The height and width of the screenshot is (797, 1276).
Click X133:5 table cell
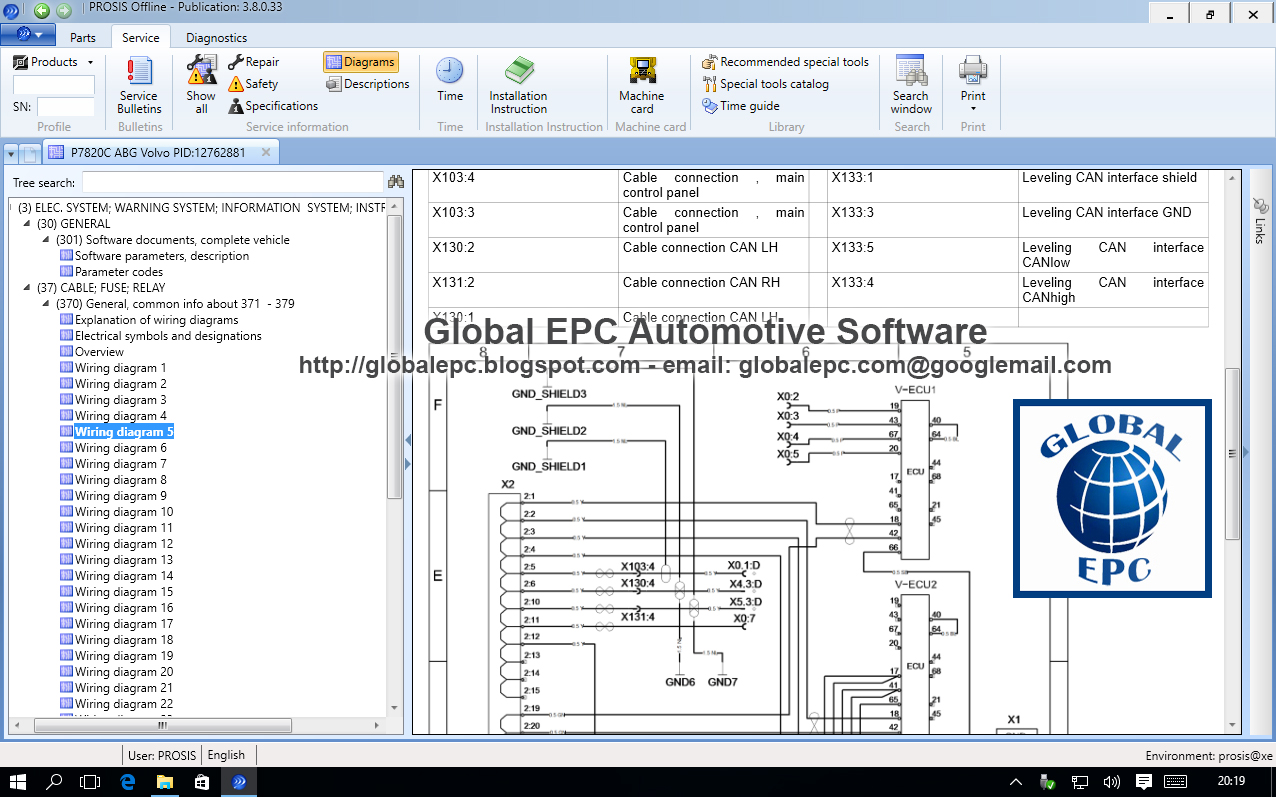(923, 255)
